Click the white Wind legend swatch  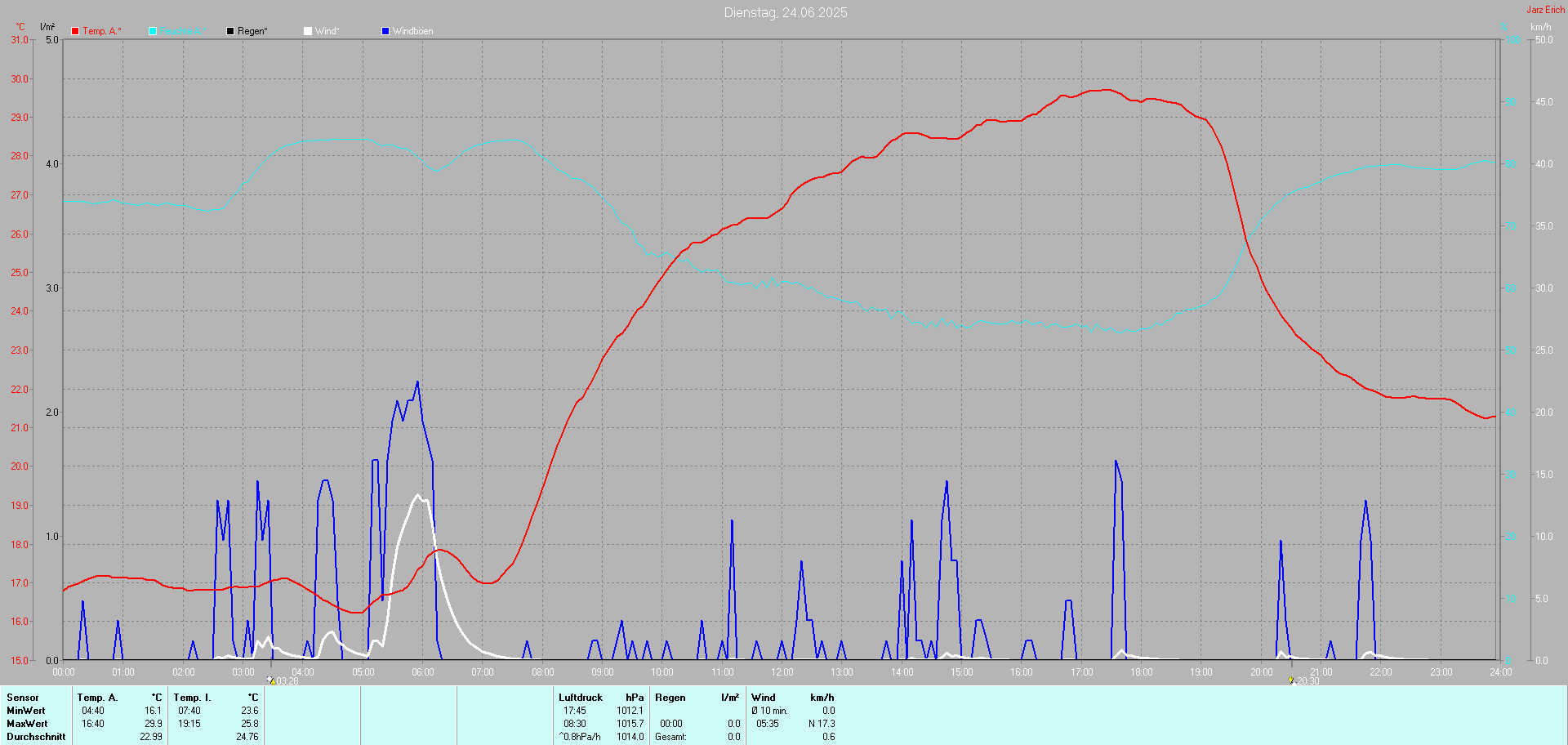[x=308, y=31]
